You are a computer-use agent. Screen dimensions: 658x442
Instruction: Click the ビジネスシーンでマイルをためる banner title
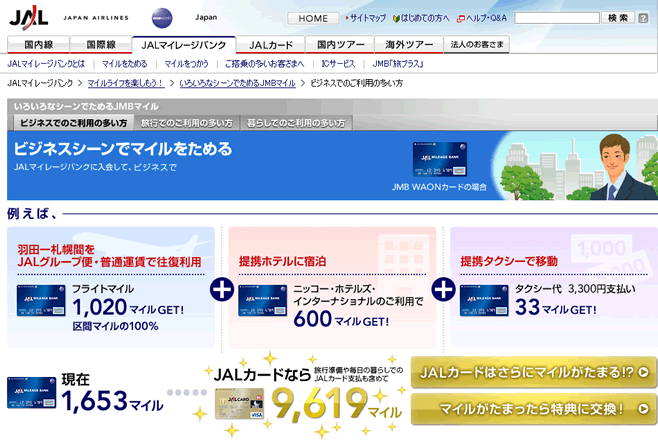click(x=123, y=149)
